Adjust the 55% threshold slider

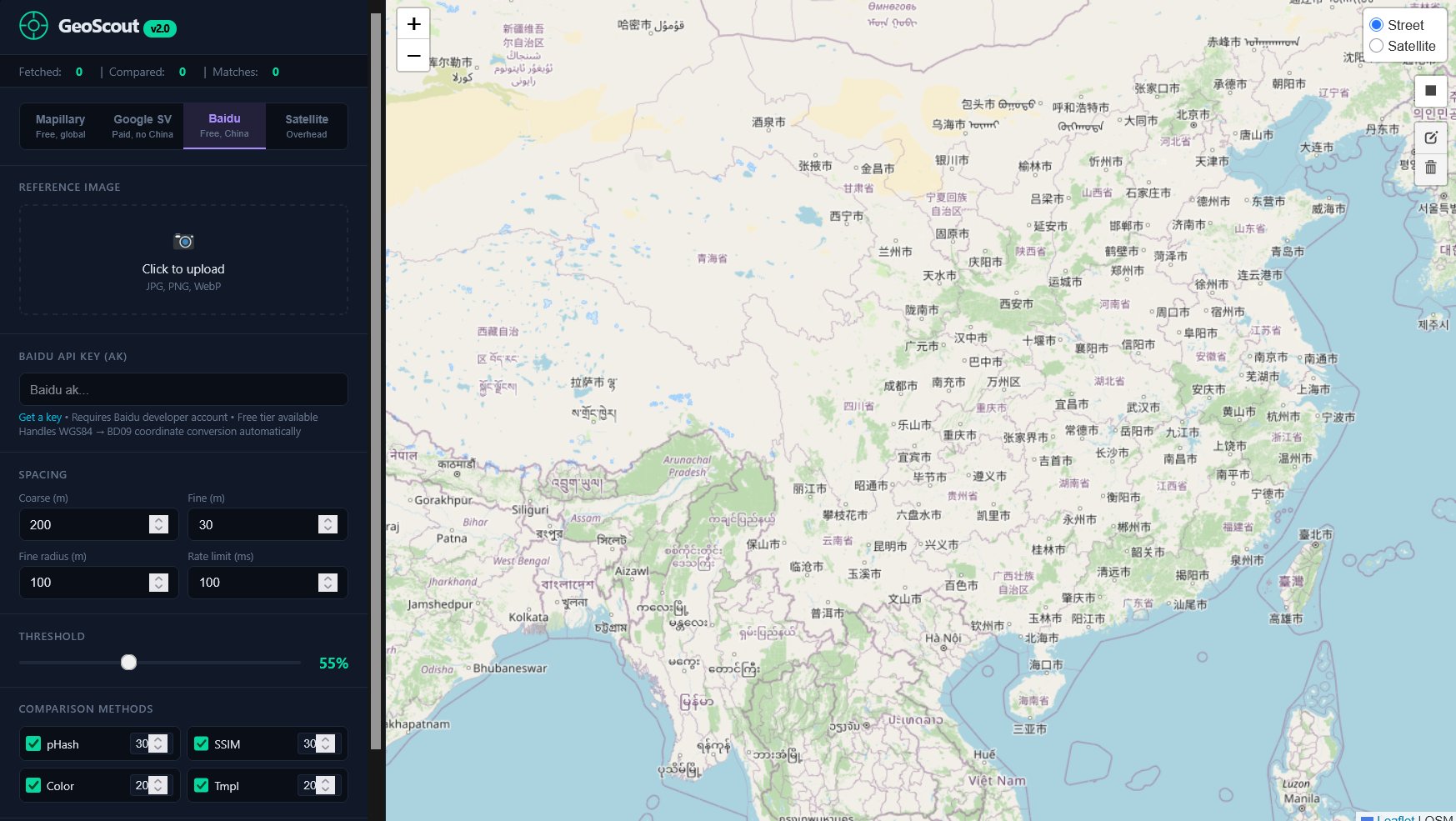(x=129, y=662)
